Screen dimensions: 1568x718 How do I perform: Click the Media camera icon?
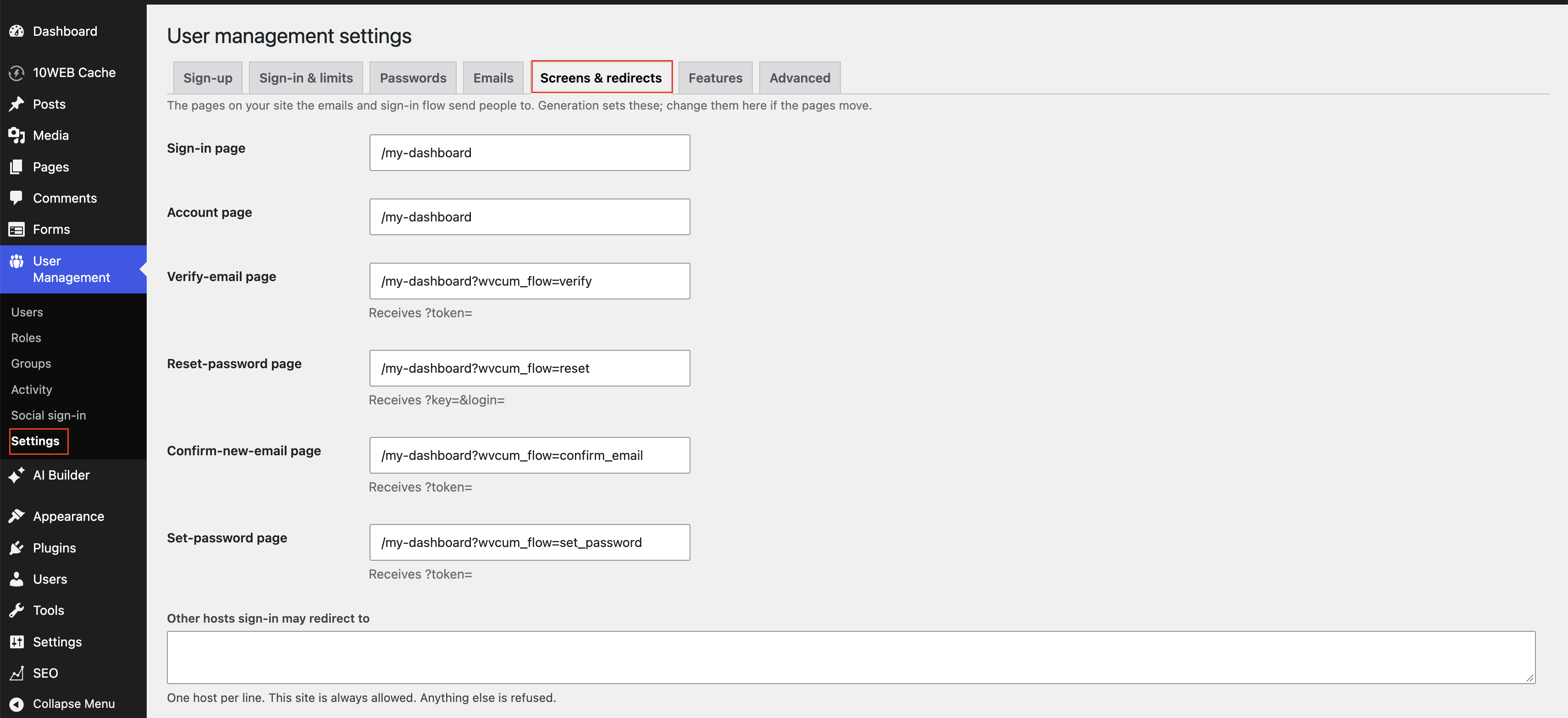[17, 135]
